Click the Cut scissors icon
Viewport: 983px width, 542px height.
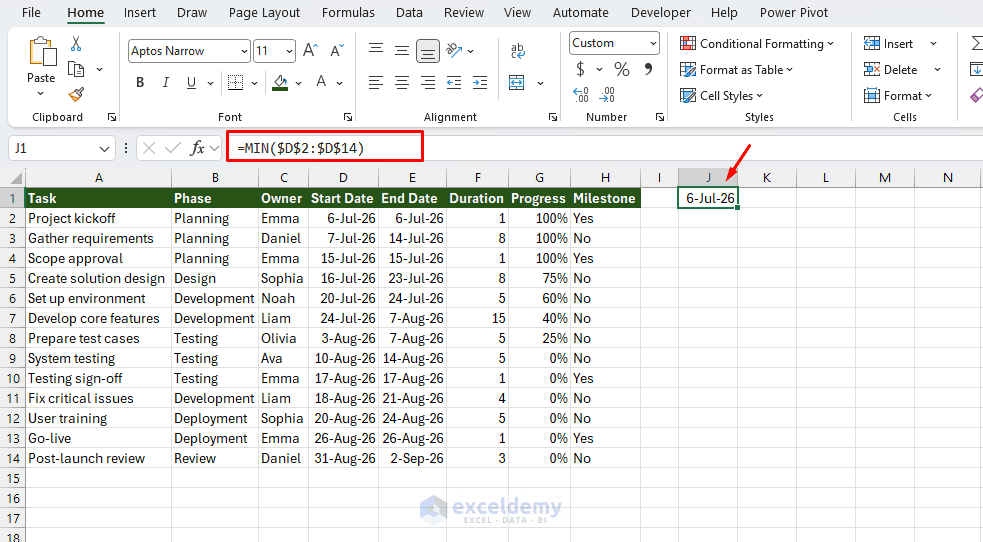(76, 43)
